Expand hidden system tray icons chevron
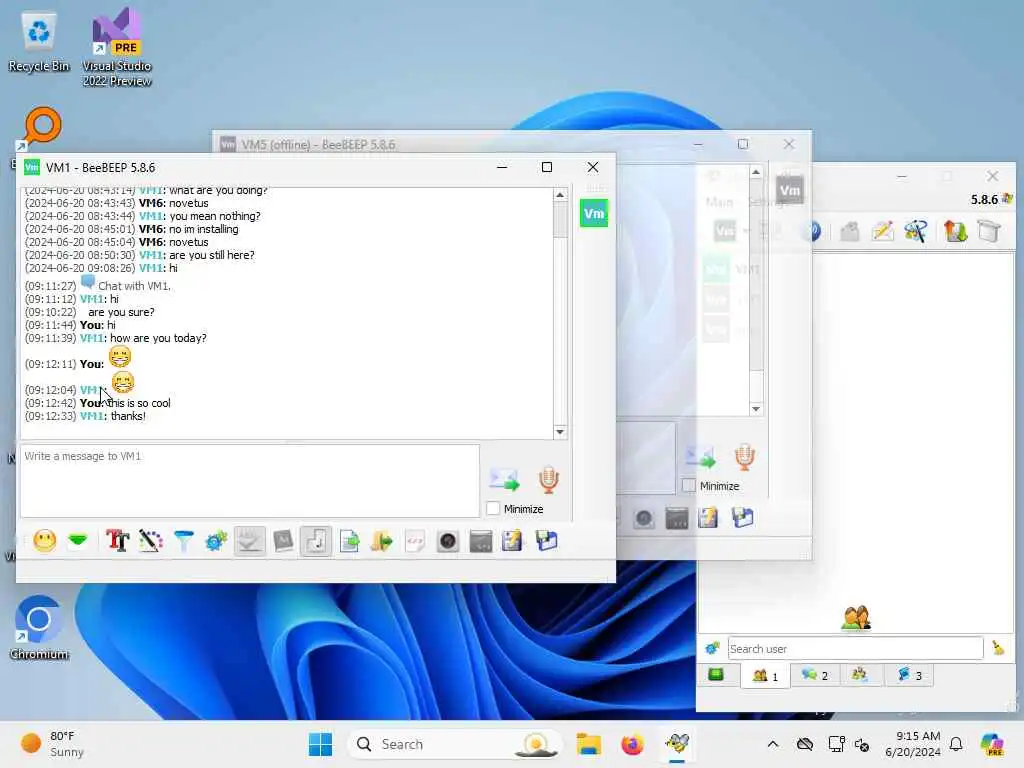Image resolution: width=1024 pixels, height=768 pixels. (773, 744)
